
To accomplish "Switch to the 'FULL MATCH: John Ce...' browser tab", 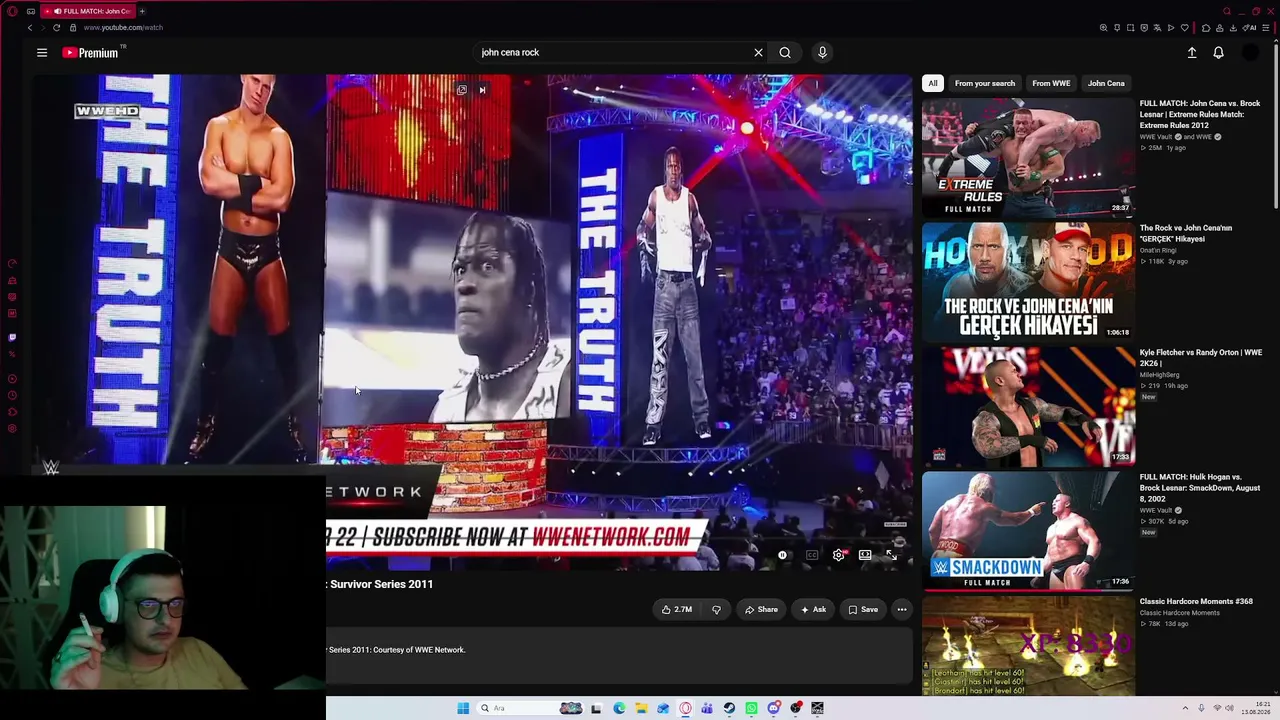I will 87,11.
